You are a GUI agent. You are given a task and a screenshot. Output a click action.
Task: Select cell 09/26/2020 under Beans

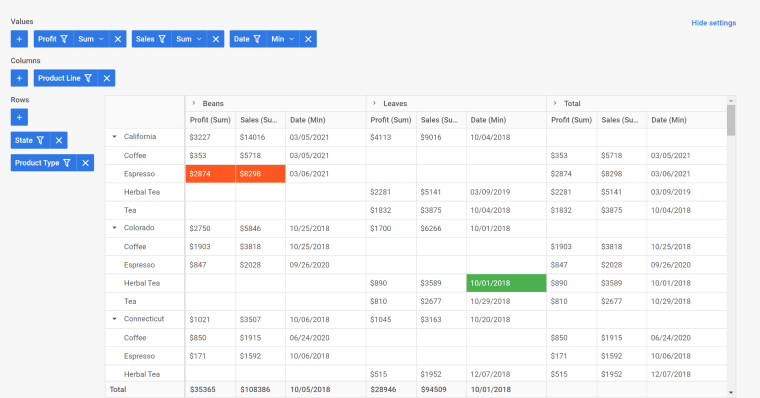click(x=326, y=265)
